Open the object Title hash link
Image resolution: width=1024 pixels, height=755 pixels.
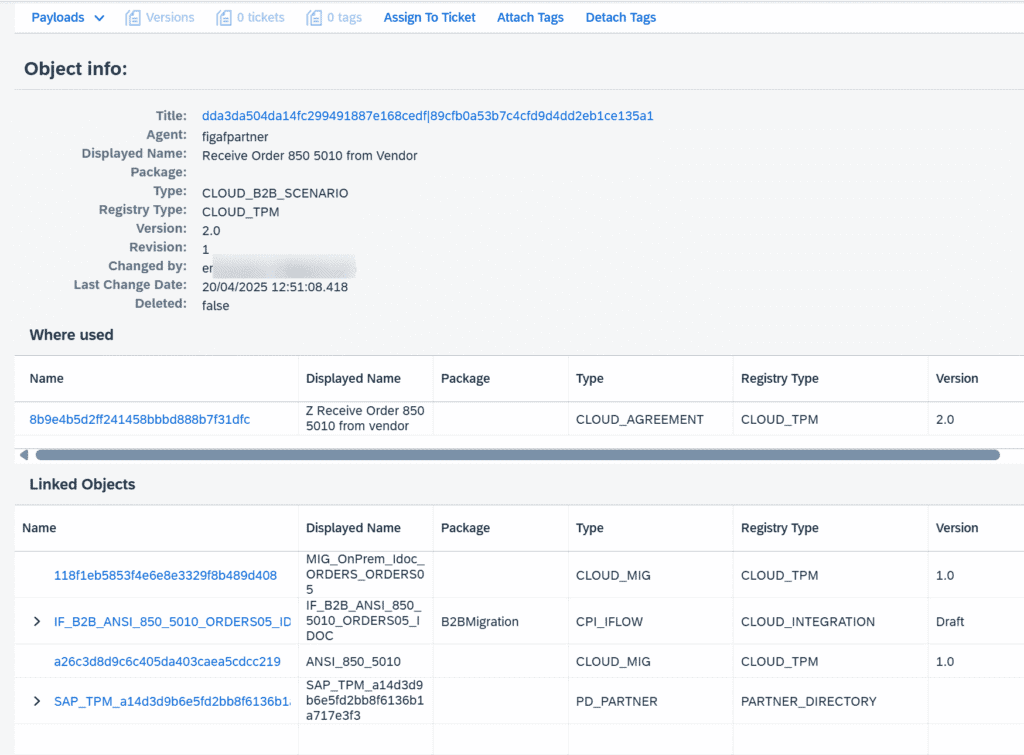click(427, 116)
